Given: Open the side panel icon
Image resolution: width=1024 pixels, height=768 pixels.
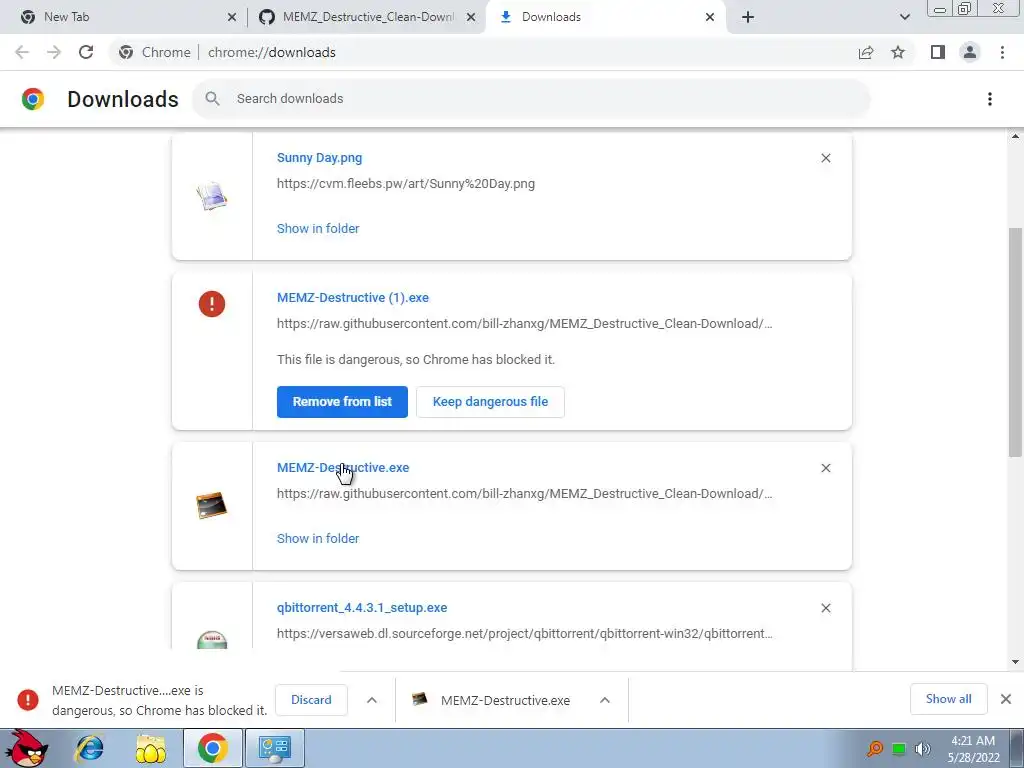Looking at the screenshot, I should coord(938,52).
